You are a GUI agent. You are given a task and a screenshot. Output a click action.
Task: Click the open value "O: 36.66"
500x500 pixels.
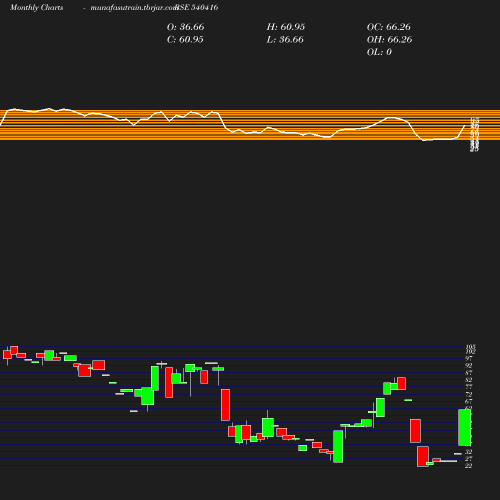click(x=185, y=27)
